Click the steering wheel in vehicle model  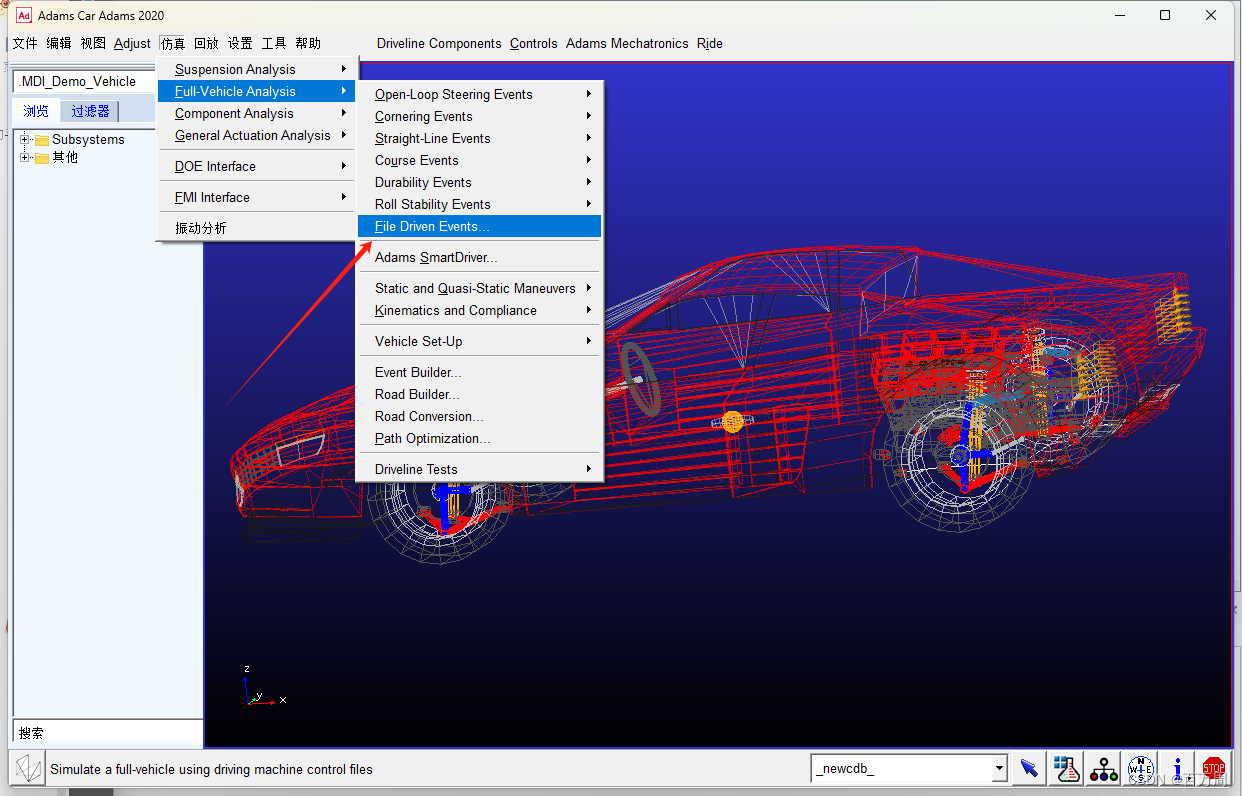[639, 378]
